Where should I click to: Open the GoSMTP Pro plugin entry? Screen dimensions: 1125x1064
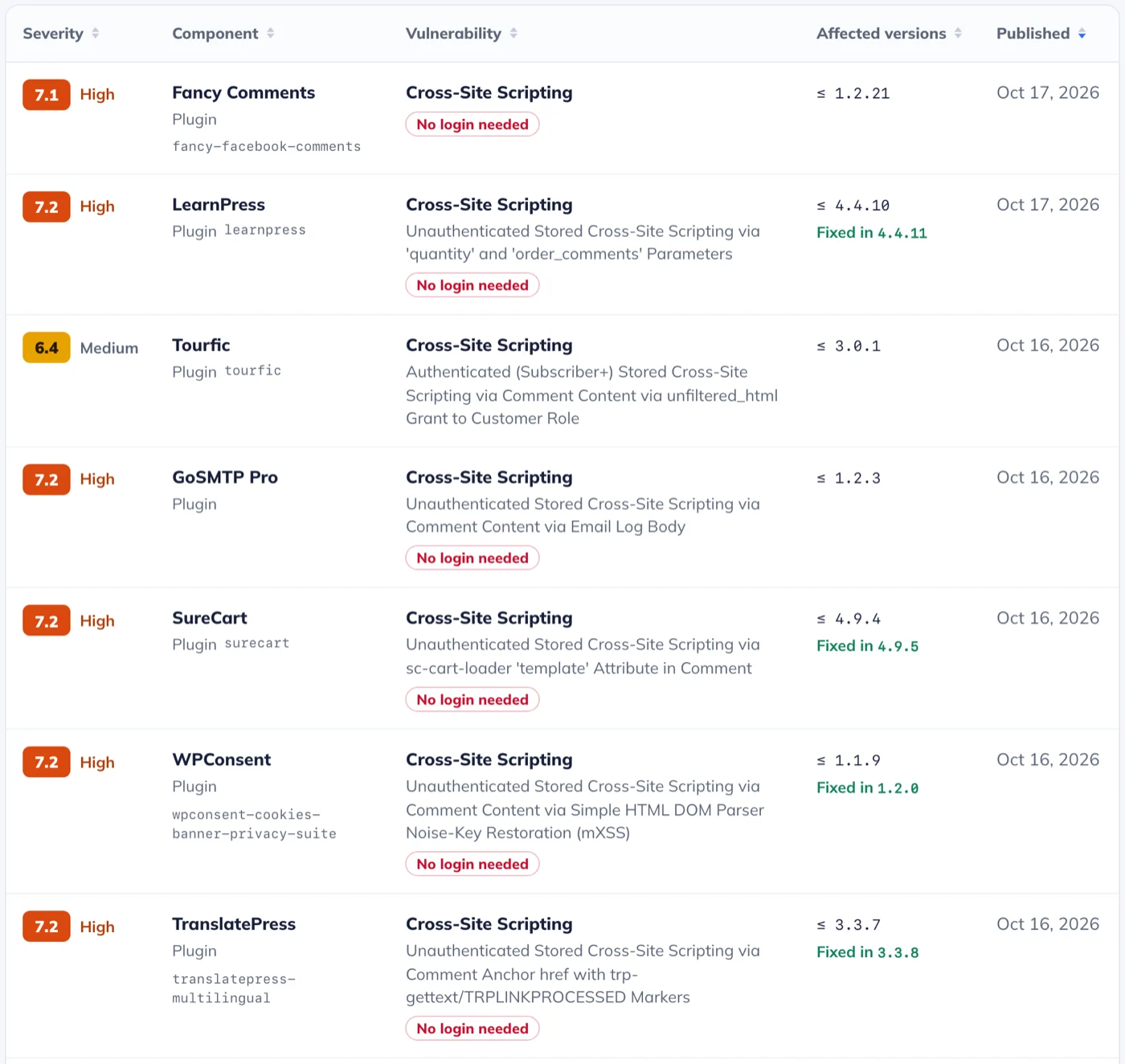[x=225, y=477]
